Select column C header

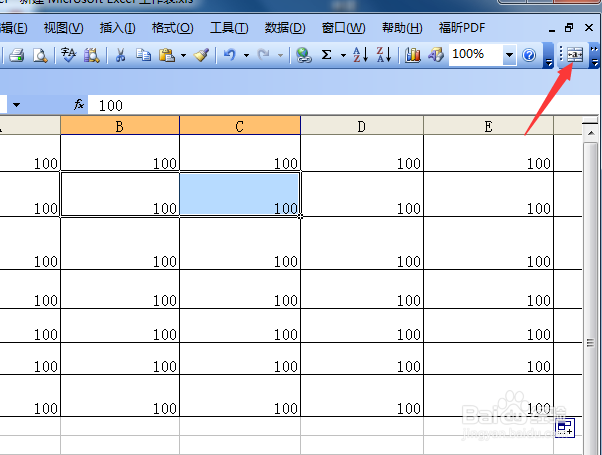[x=240, y=126]
